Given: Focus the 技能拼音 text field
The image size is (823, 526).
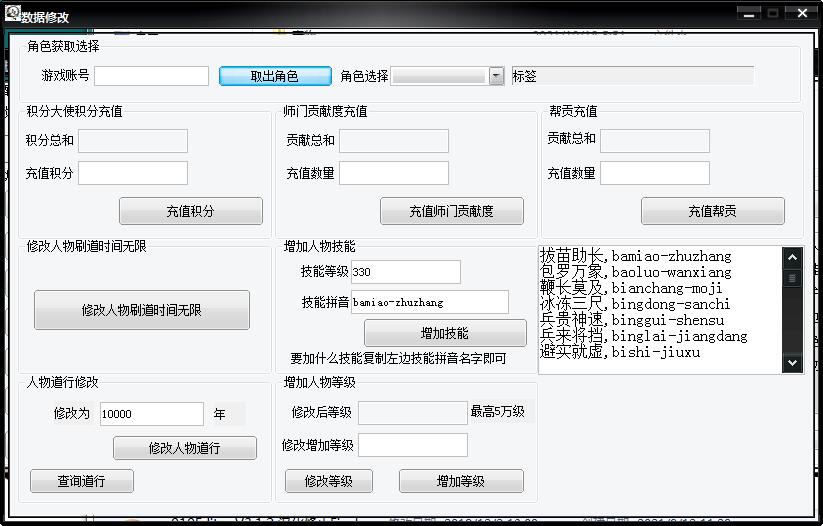Looking at the screenshot, I should tap(429, 302).
